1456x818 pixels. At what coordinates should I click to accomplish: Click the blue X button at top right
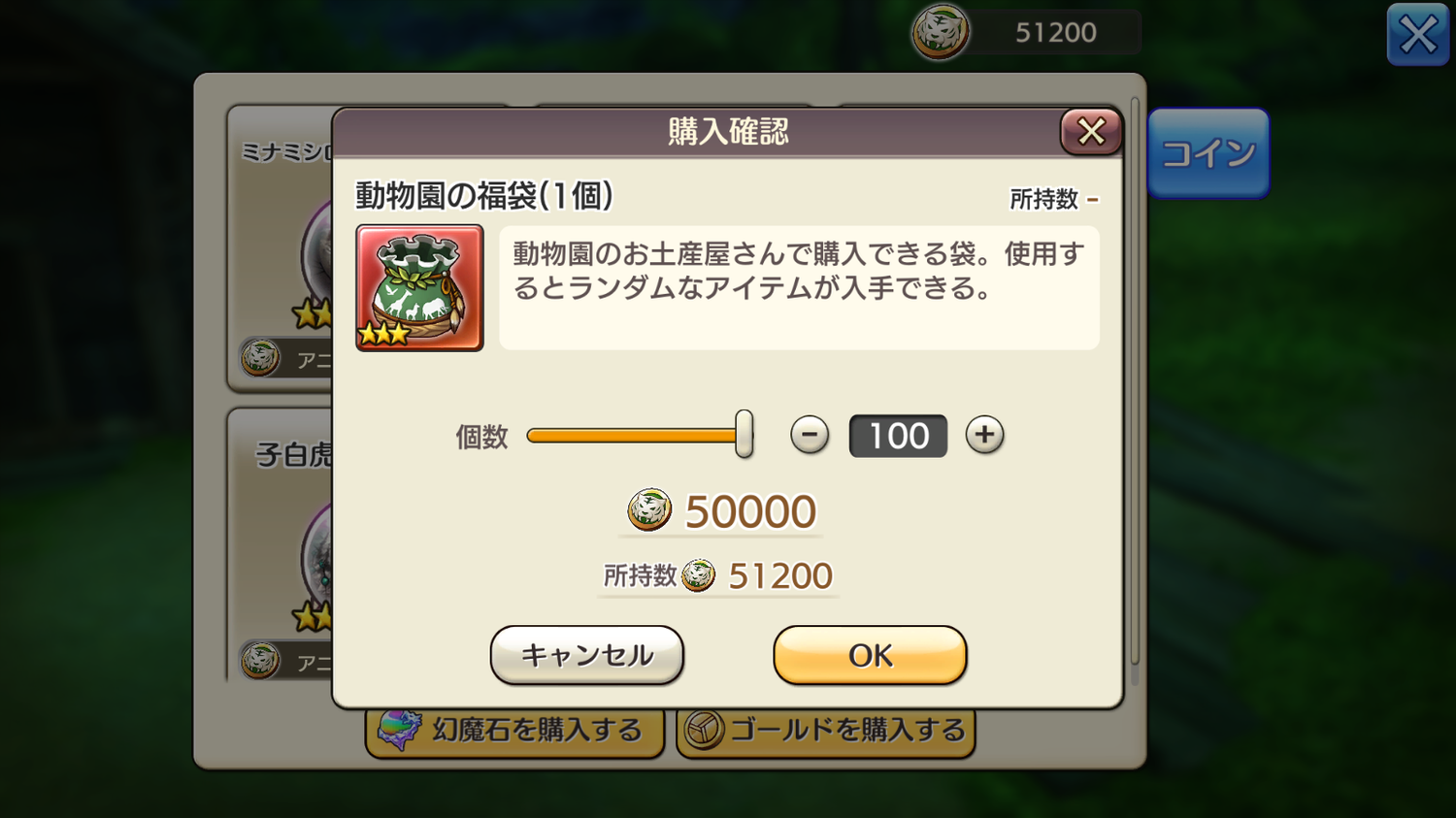pos(1418,35)
